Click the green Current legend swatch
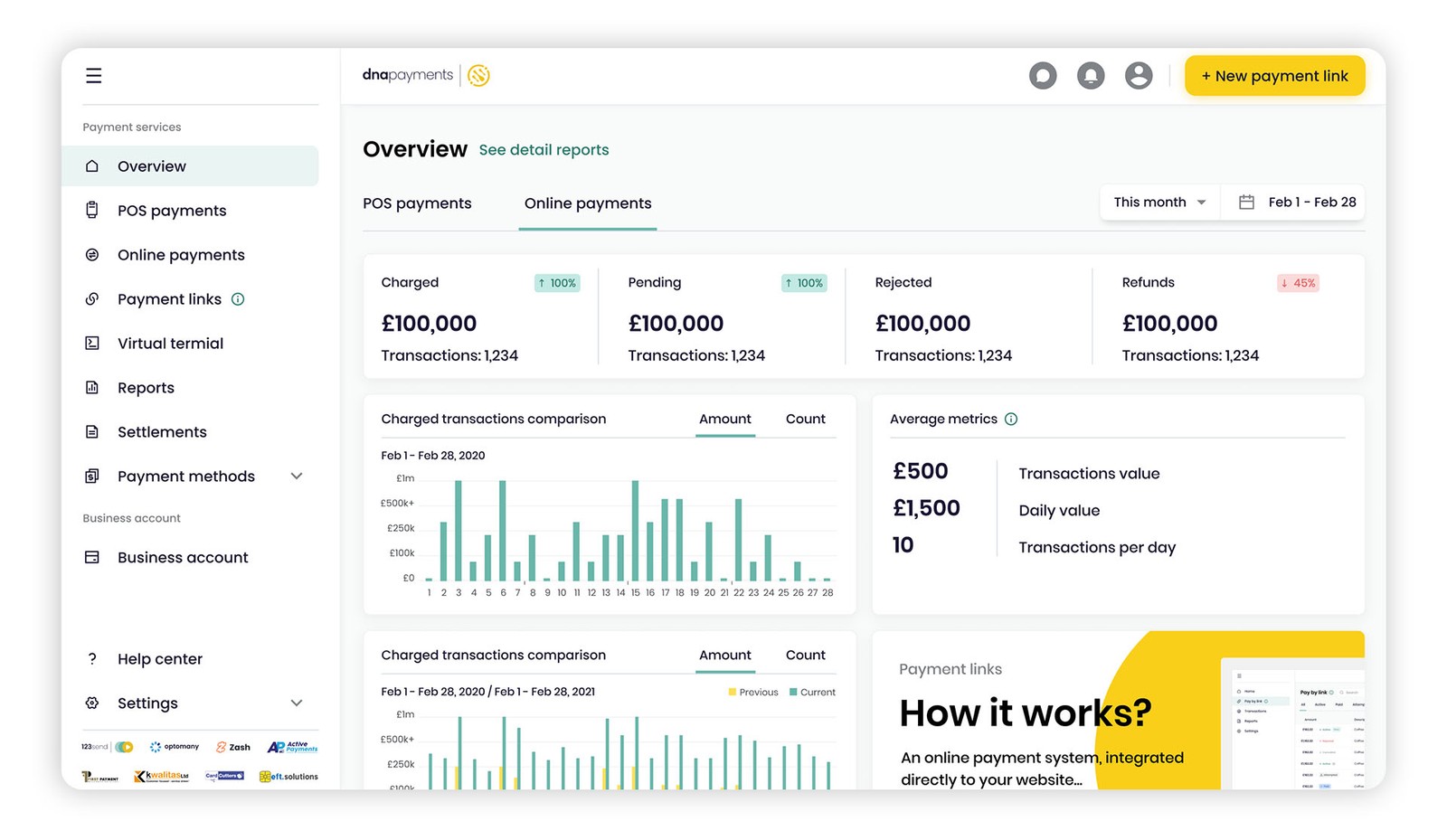The height and width of the screenshot is (840, 1447). click(x=793, y=693)
